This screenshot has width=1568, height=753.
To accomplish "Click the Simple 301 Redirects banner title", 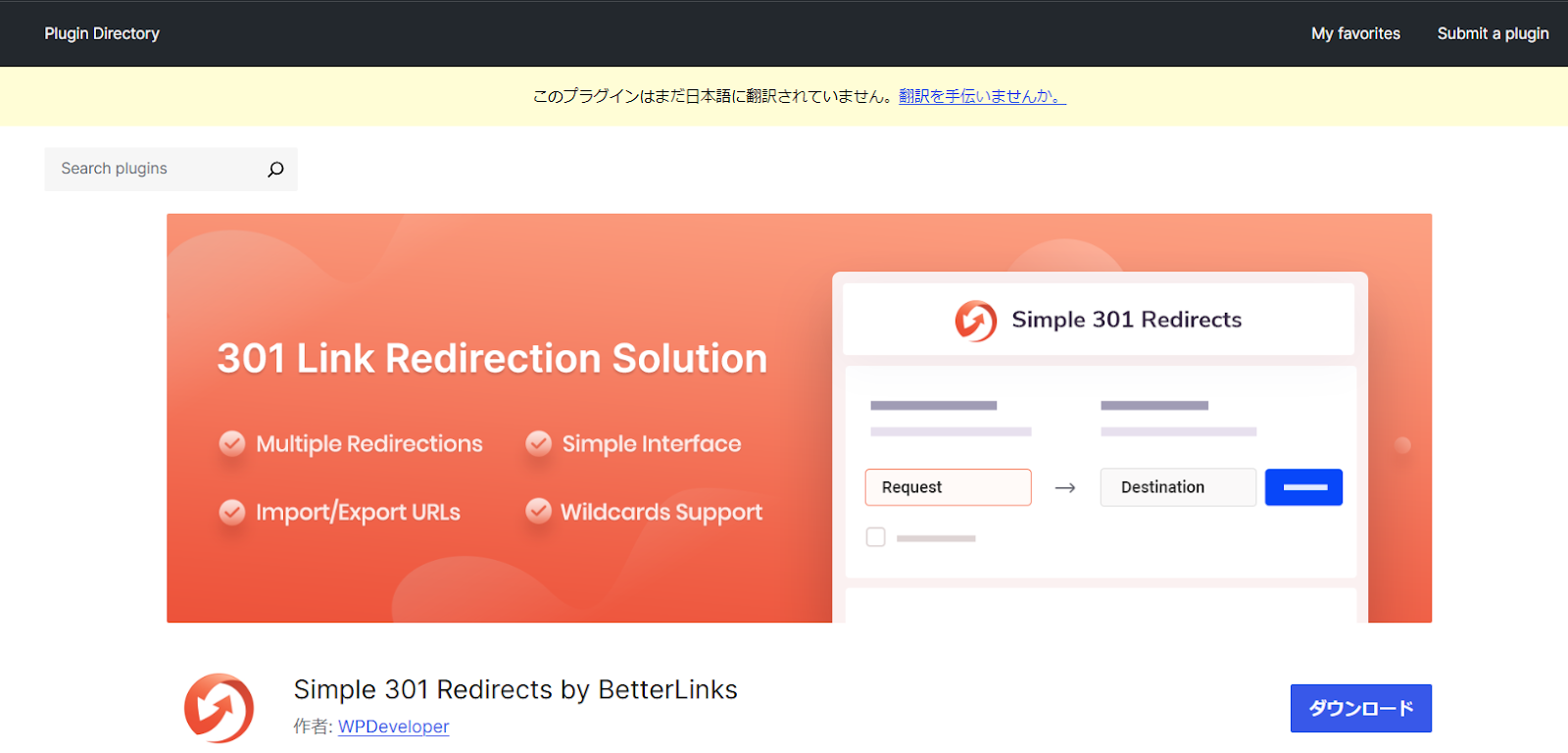I will pos(1126,320).
